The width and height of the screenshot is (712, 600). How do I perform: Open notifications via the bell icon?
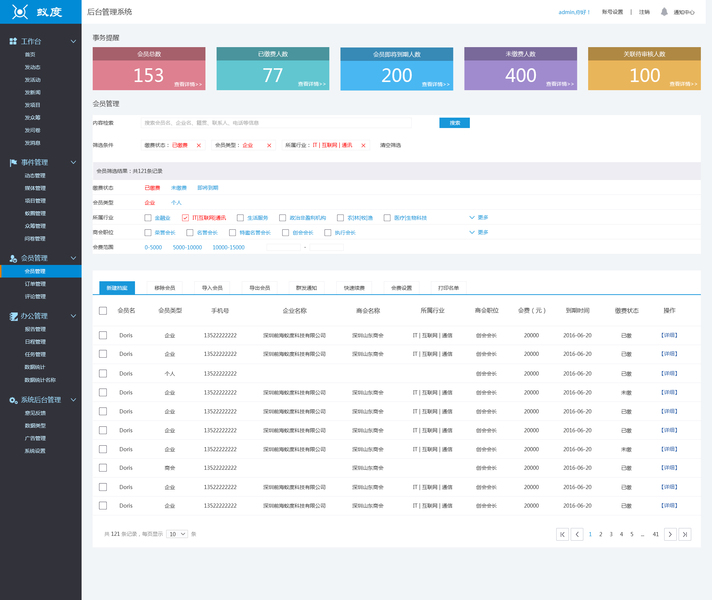point(664,12)
